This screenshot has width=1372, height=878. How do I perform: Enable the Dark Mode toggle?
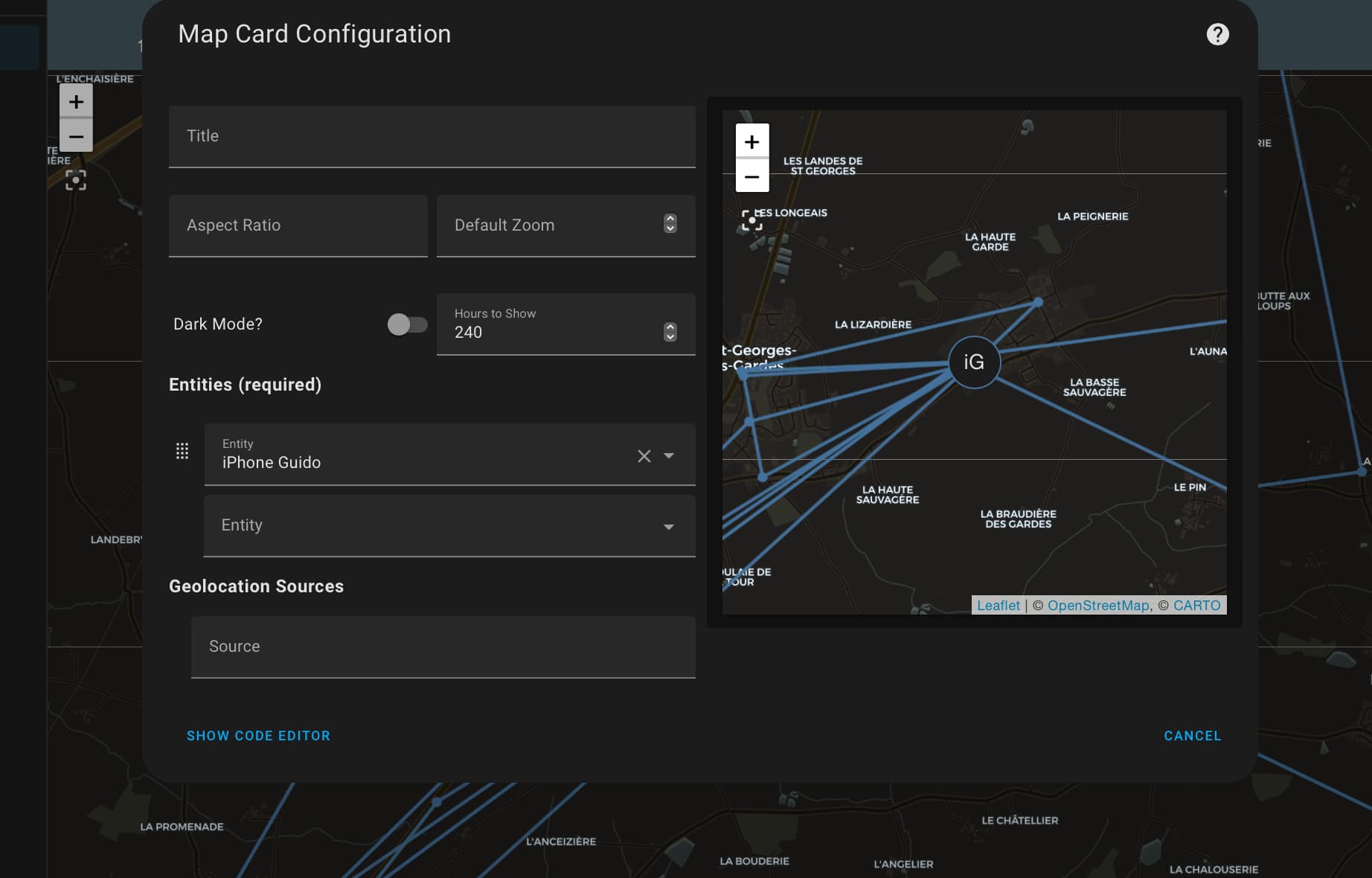pos(406,324)
